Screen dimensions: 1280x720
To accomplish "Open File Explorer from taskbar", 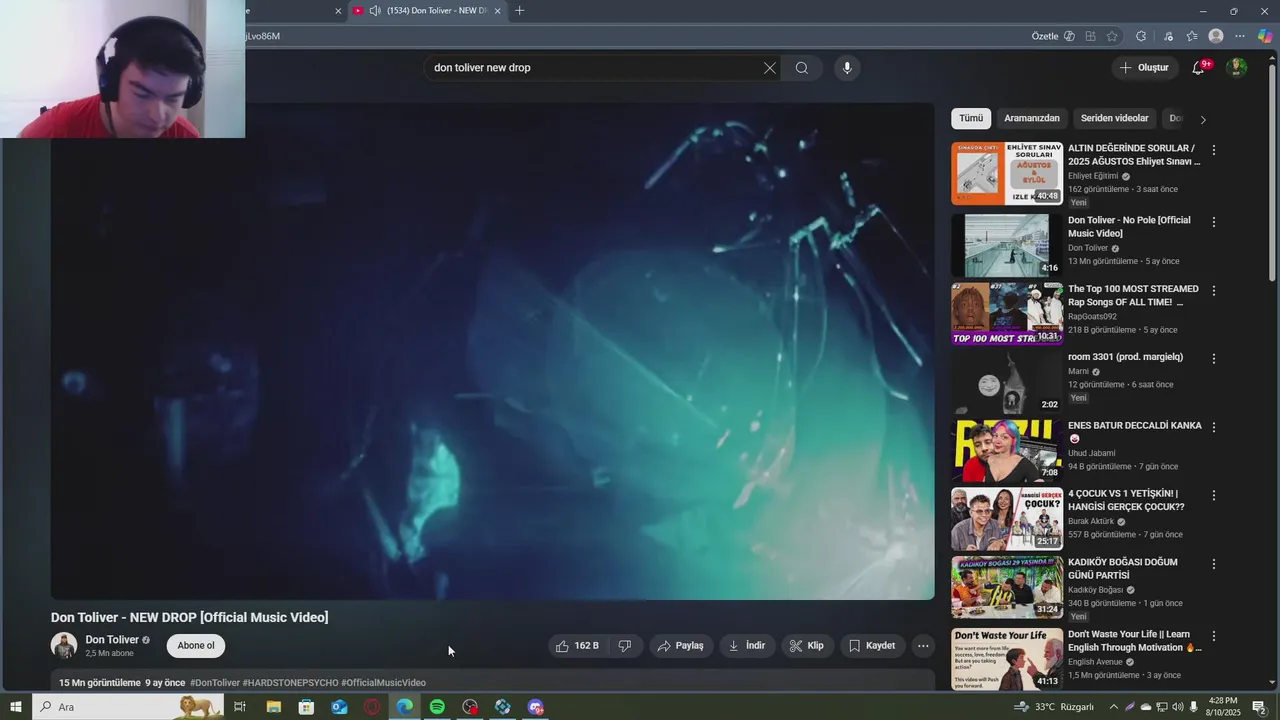I will (x=273, y=707).
